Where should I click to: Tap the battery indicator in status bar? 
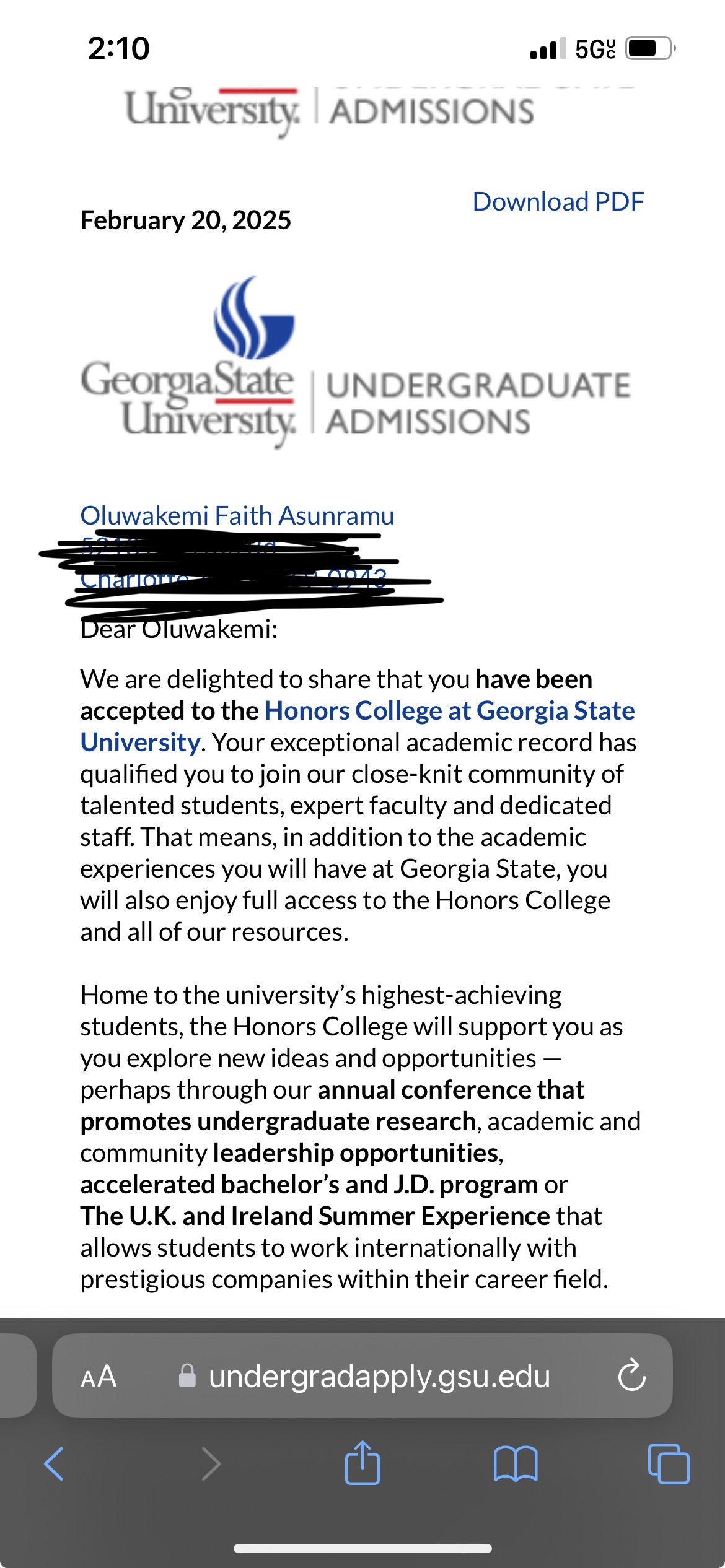(x=649, y=48)
